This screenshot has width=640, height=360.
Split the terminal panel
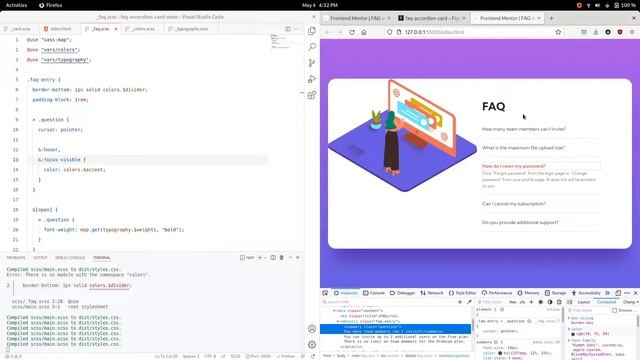(x=273, y=258)
